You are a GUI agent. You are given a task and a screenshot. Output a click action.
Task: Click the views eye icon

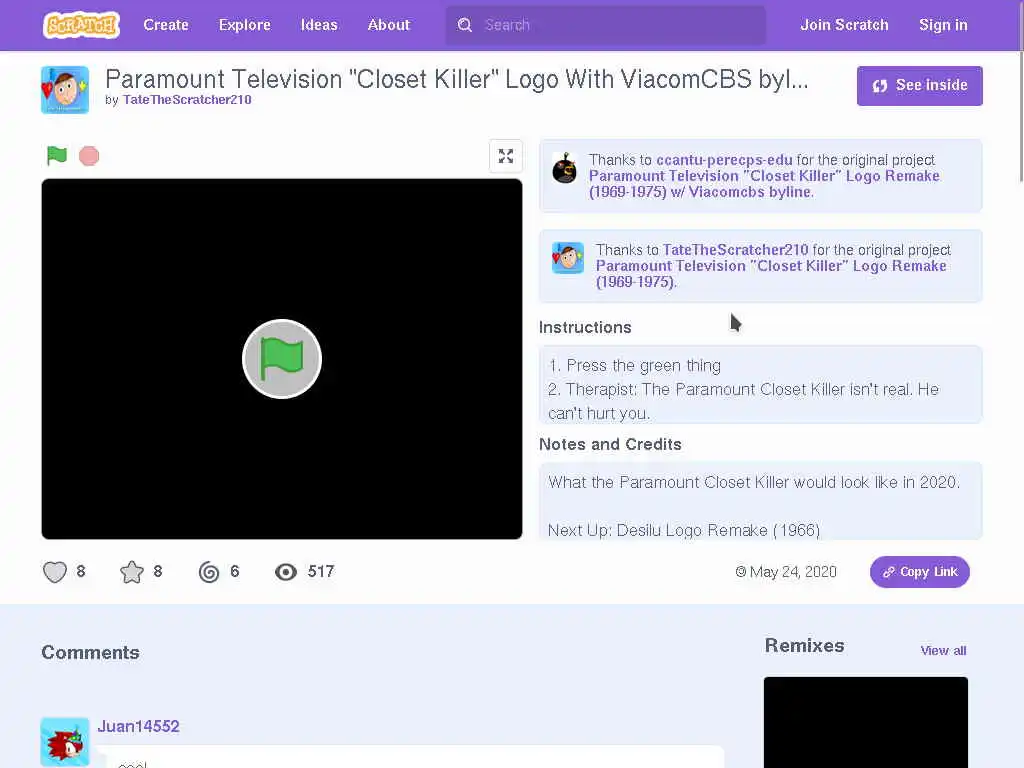pyautogui.click(x=285, y=572)
